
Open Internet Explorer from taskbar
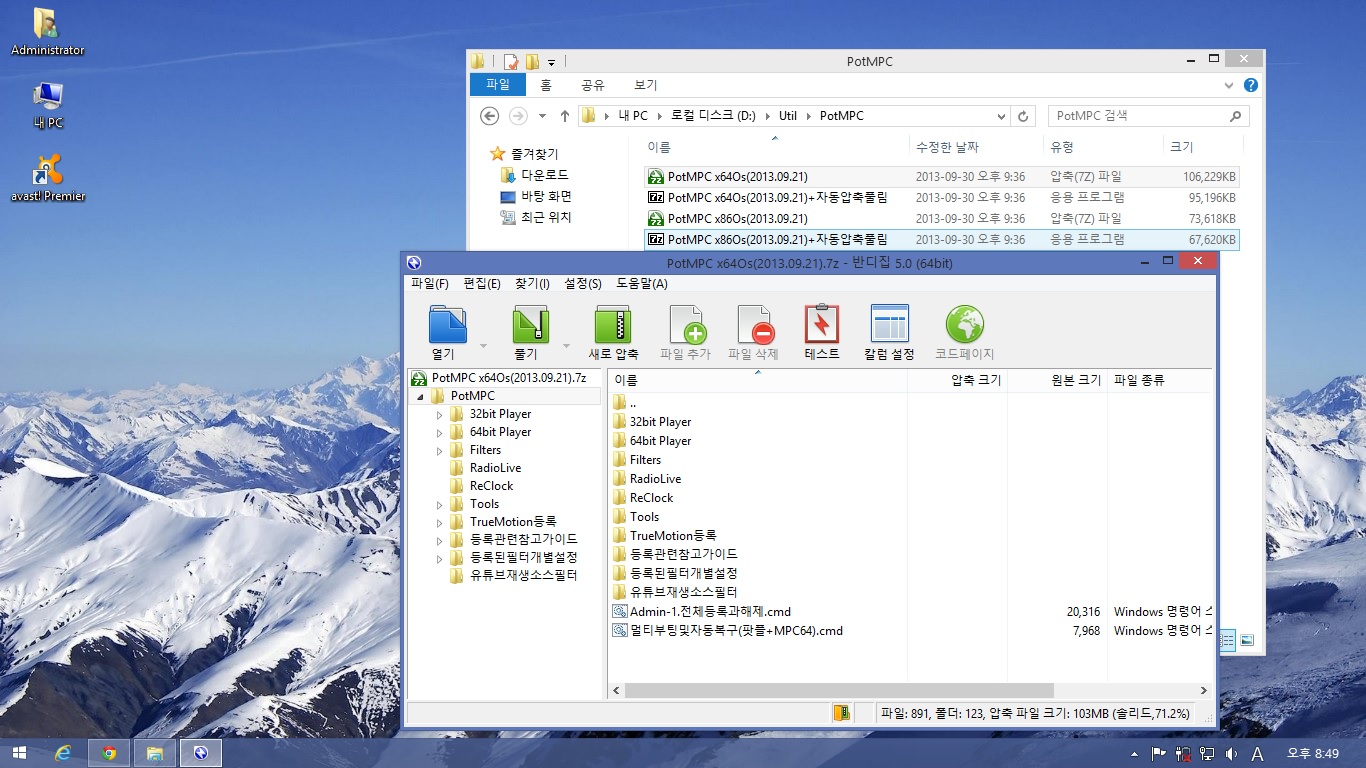point(64,753)
